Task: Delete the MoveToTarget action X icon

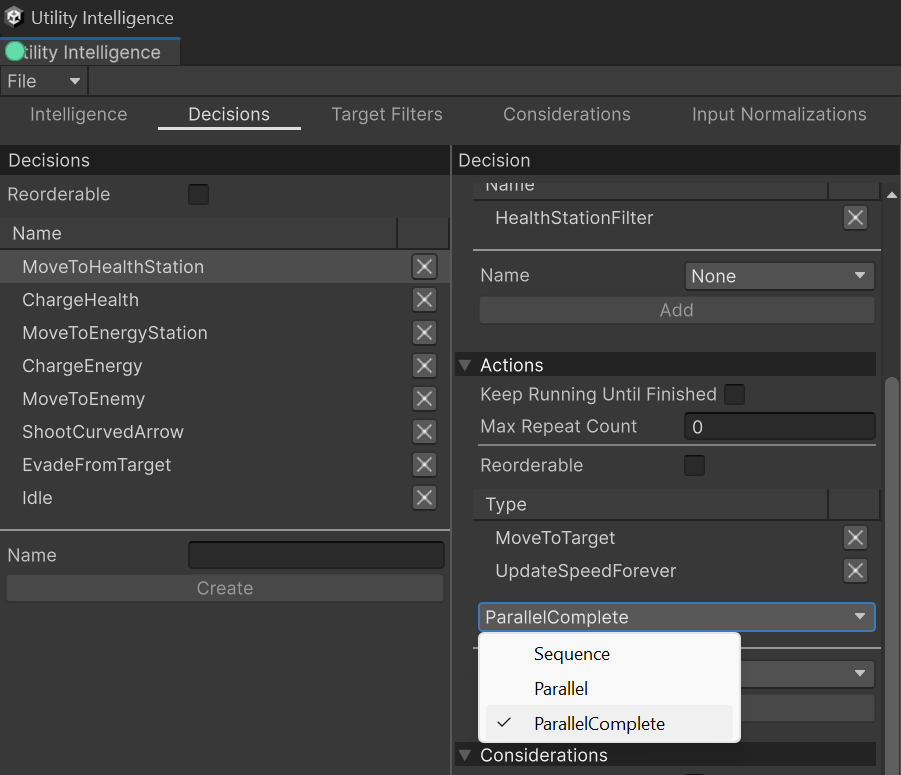Action: pyautogui.click(x=855, y=538)
